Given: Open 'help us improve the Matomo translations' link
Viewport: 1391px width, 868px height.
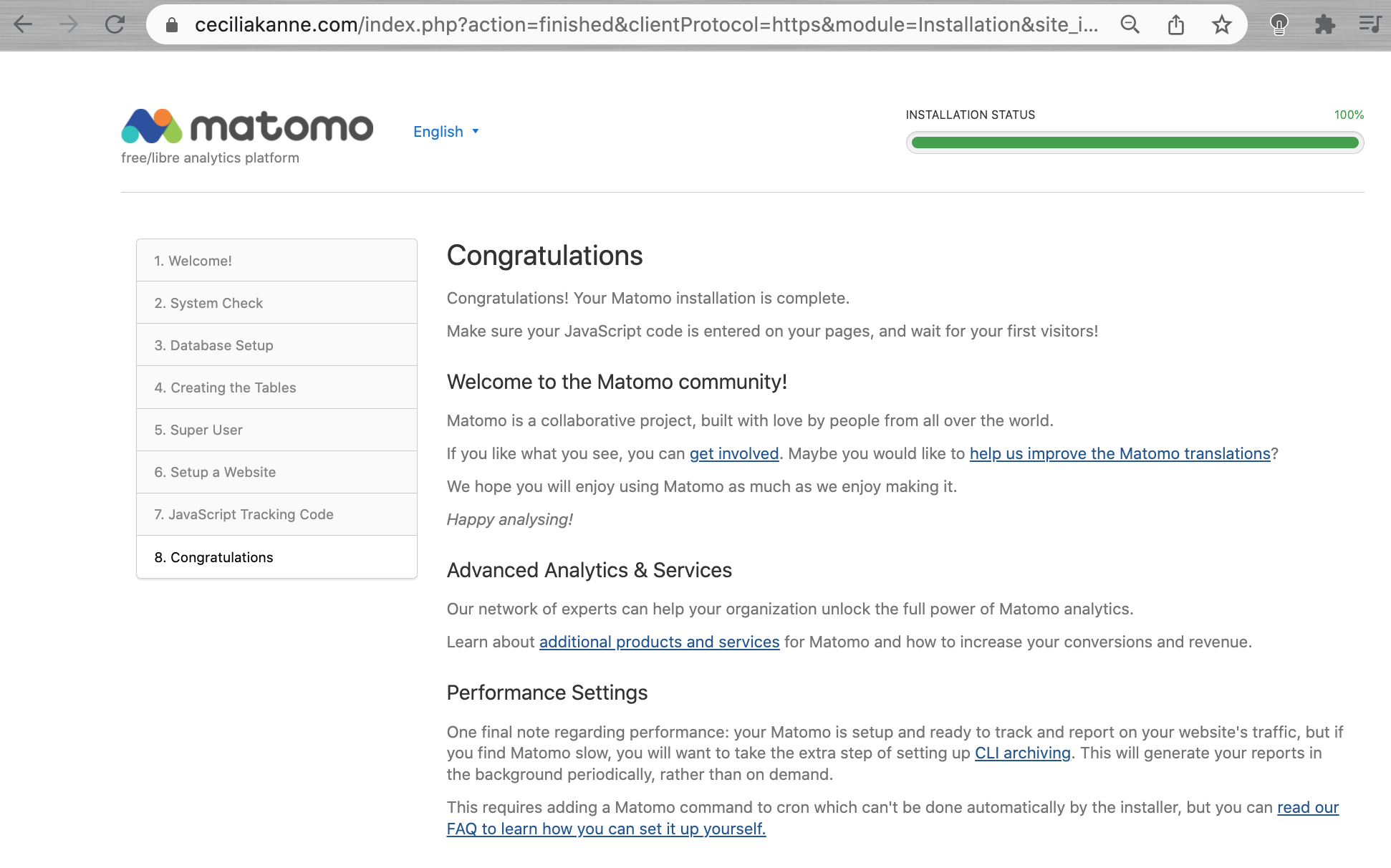Looking at the screenshot, I should [1120, 453].
